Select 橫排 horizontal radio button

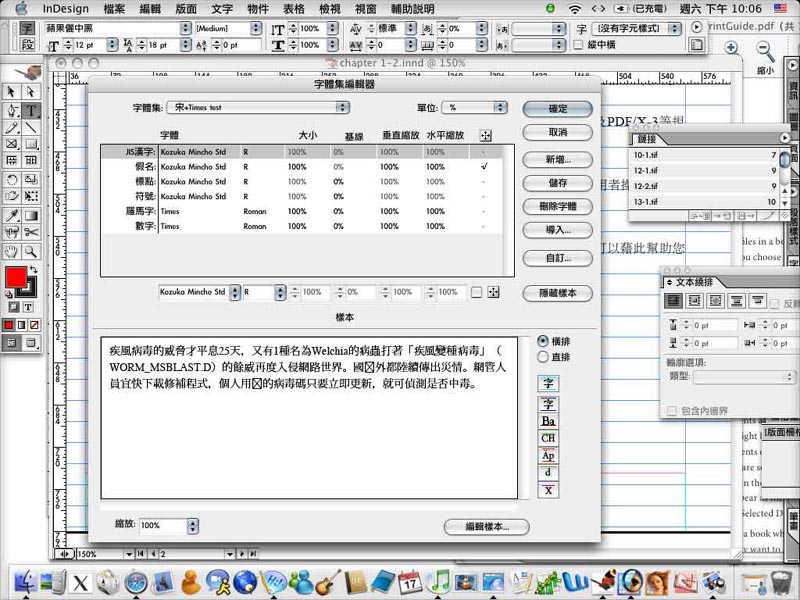click(543, 340)
